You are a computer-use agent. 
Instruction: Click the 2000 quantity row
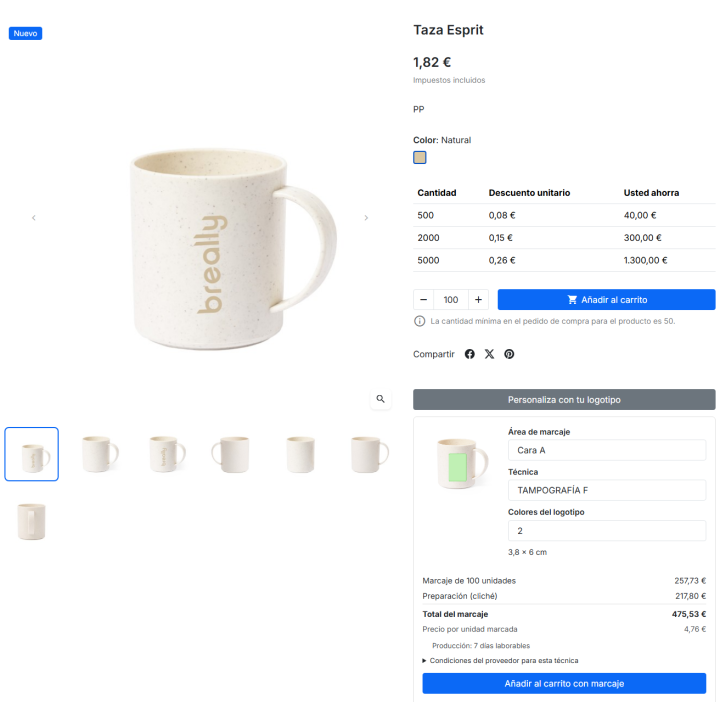[564, 238]
